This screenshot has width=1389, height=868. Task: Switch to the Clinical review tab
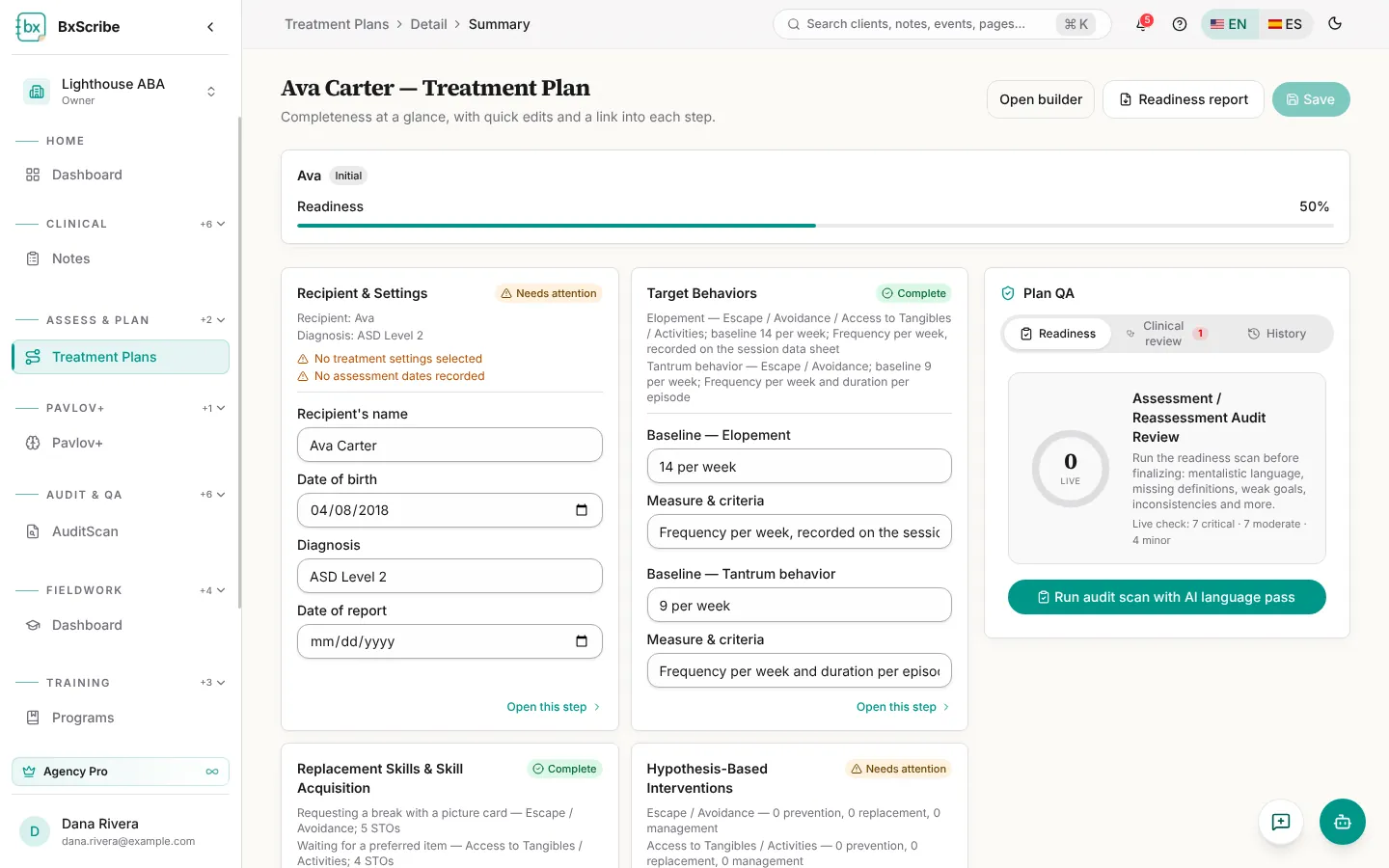[1167, 334]
